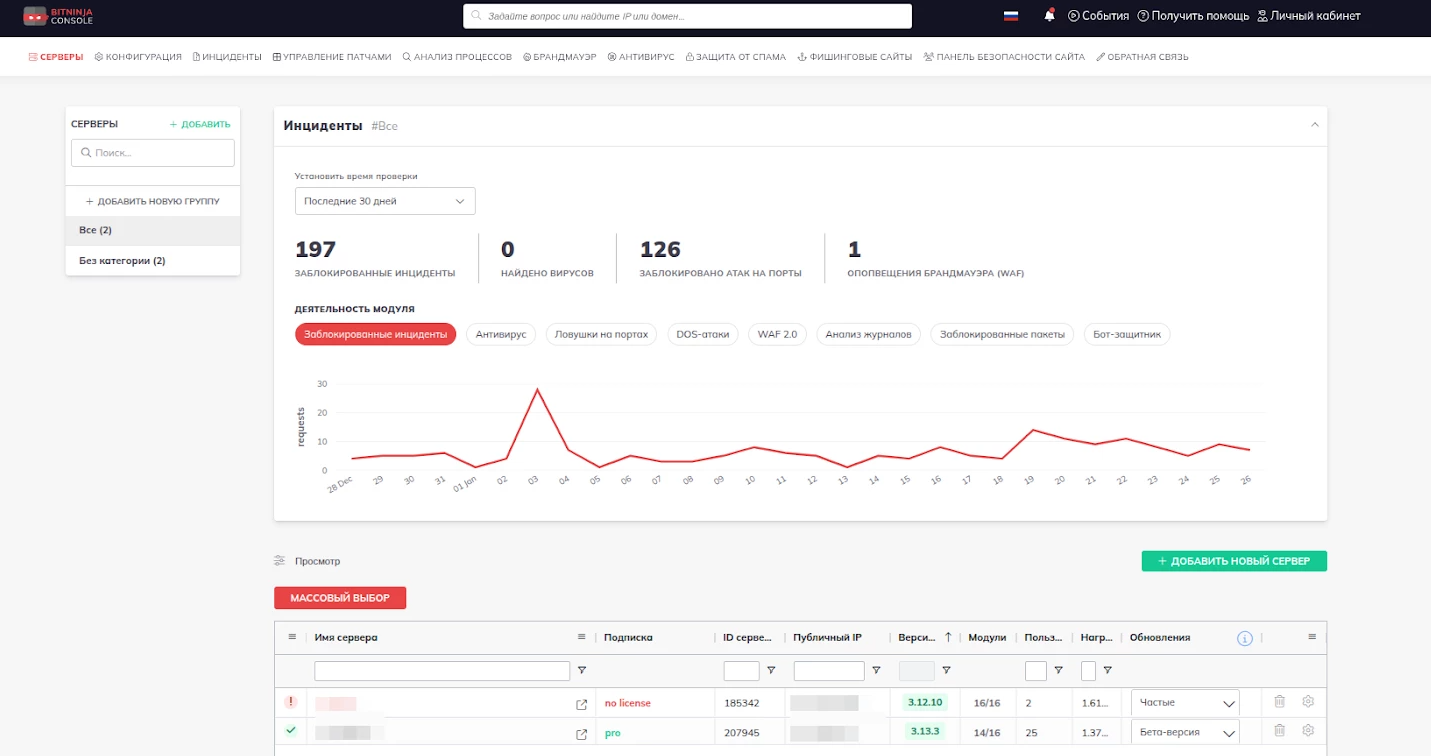Click the filter icon for server name

(582, 671)
